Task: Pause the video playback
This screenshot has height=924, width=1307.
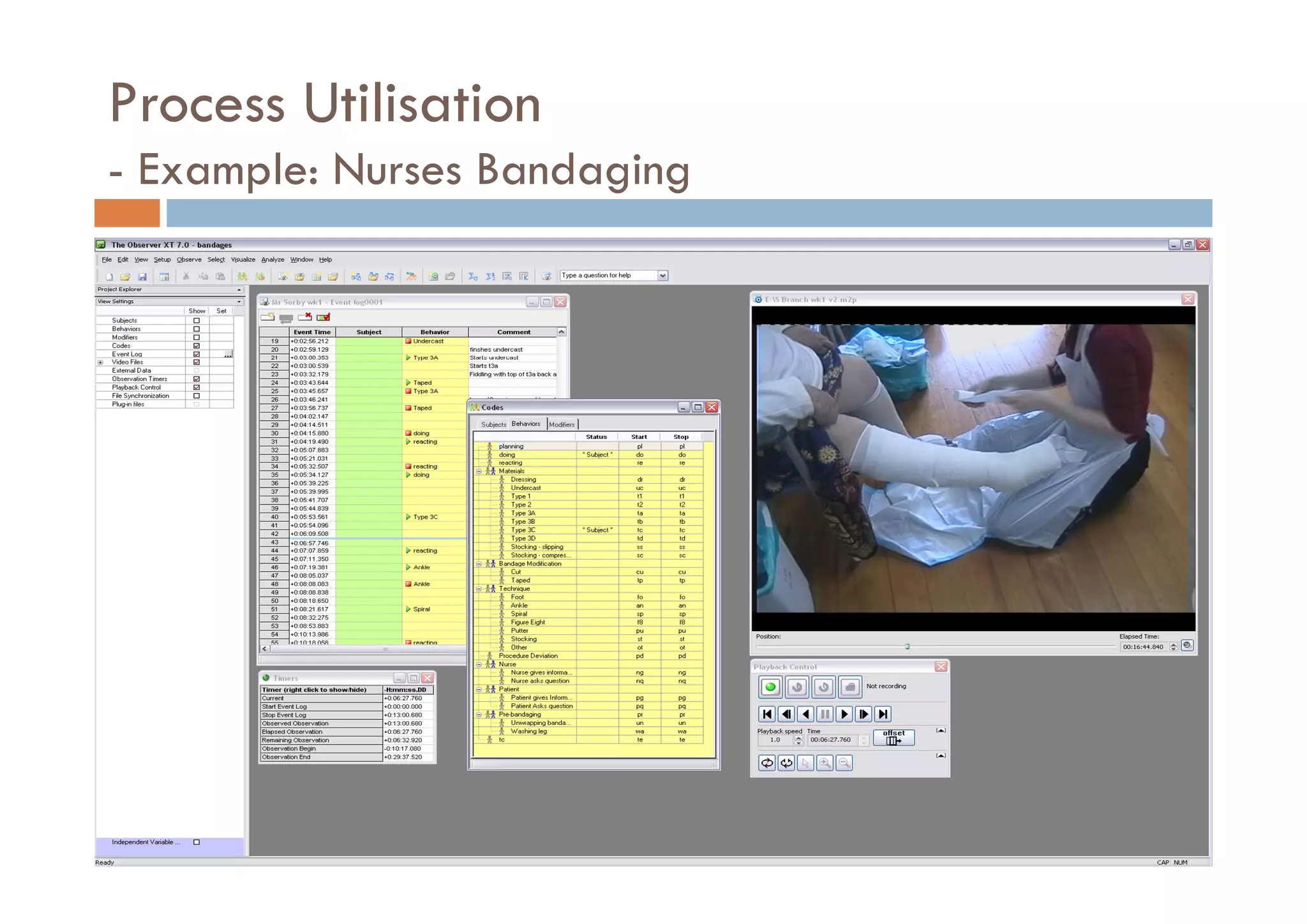Action: click(x=825, y=714)
